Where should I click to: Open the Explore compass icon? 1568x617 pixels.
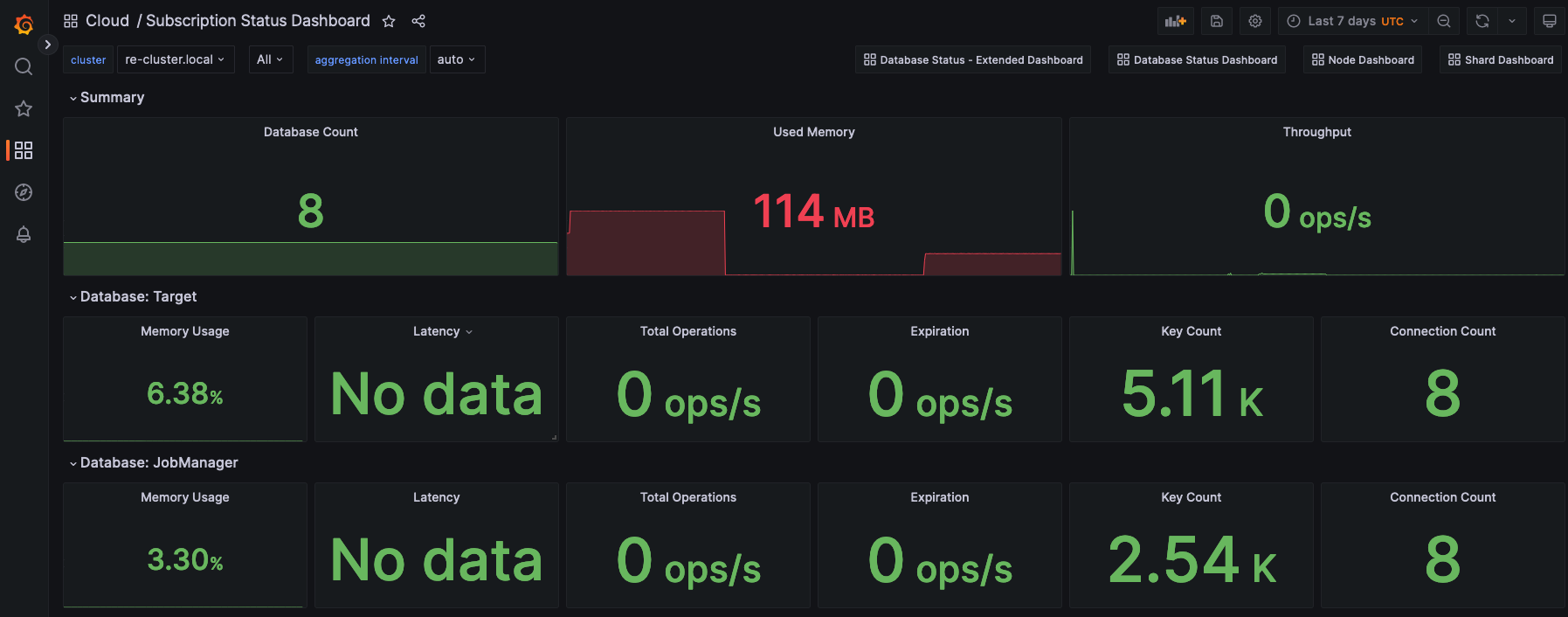pos(24,192)
